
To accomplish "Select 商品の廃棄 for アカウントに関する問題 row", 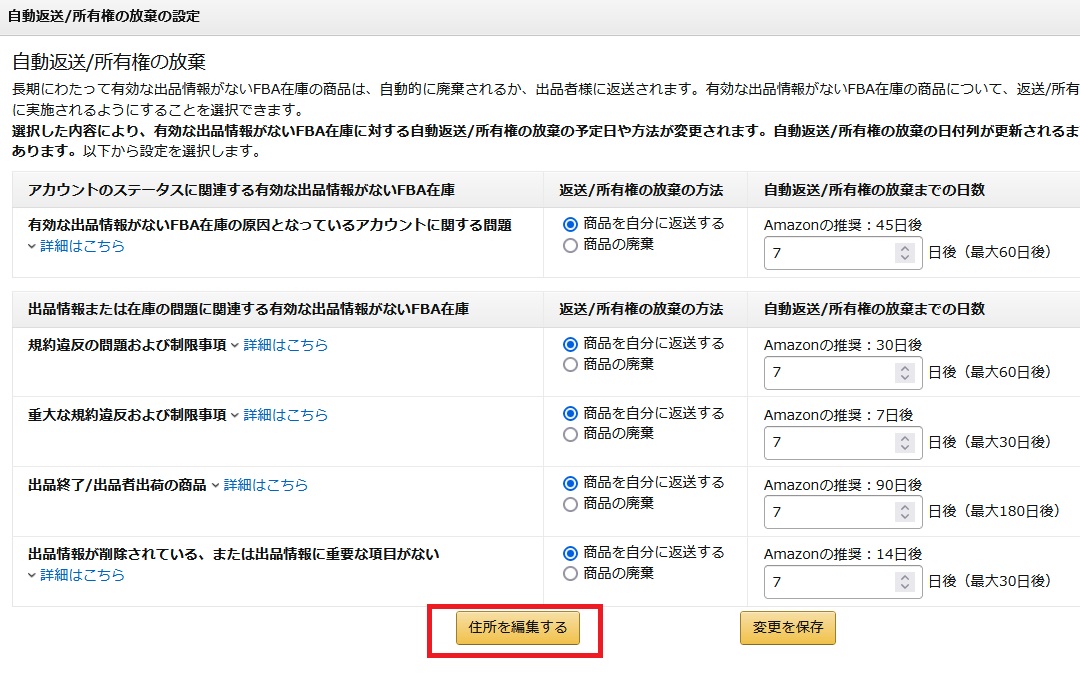I will 570,245.
